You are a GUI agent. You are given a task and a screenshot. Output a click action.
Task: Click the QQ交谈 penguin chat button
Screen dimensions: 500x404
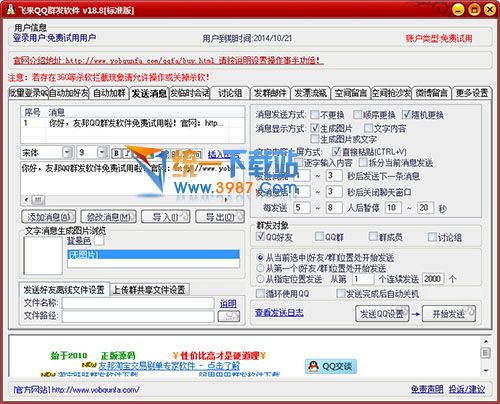pos(331,366)
